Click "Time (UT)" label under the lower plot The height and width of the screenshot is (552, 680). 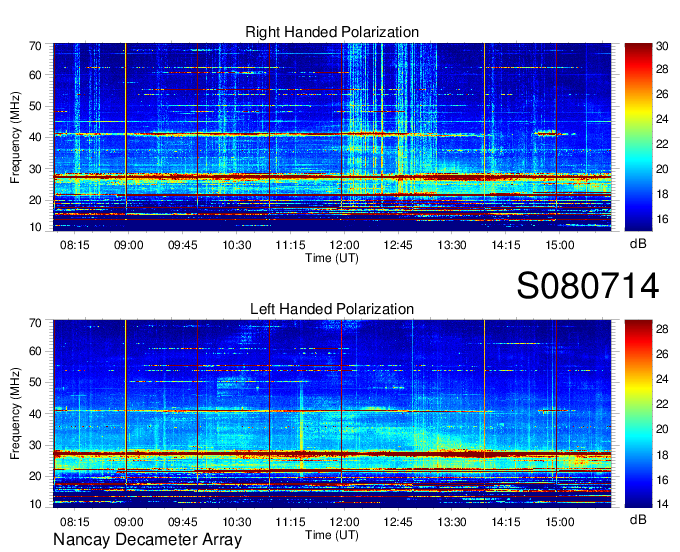[332, 535]
